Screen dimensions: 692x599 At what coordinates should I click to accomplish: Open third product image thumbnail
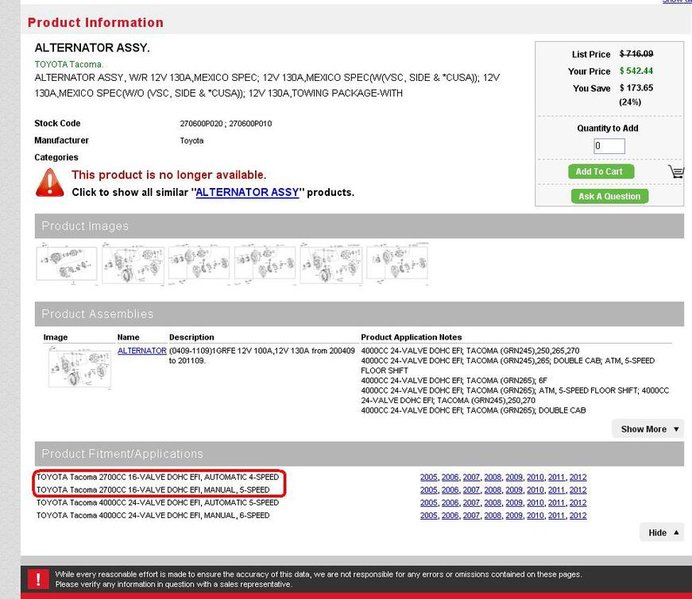click(199, 264)
